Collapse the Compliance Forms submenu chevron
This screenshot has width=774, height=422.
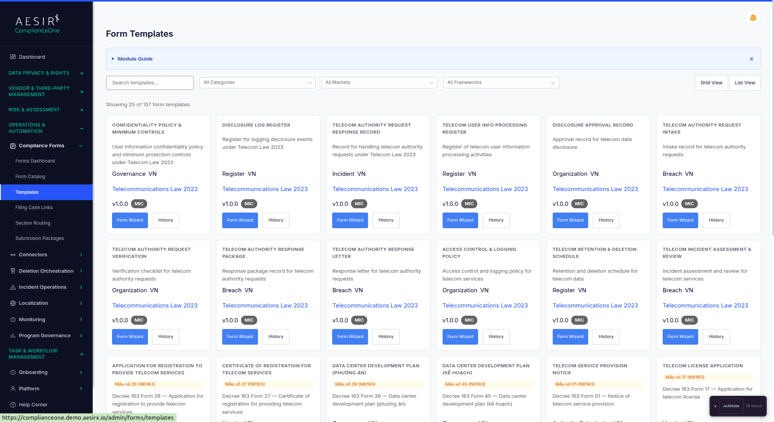coord(81,146)
